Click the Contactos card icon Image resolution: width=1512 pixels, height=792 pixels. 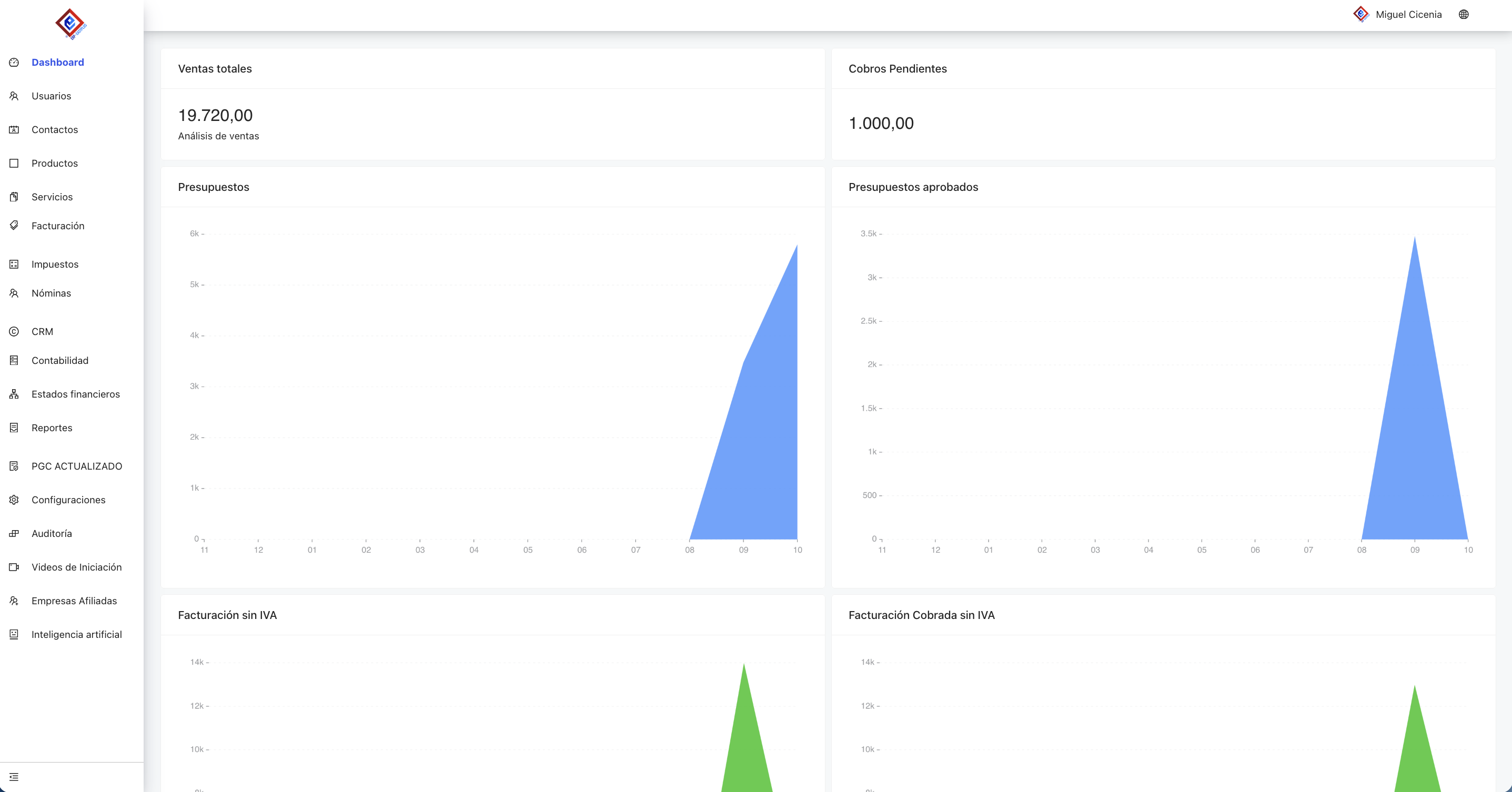[14, 130]
